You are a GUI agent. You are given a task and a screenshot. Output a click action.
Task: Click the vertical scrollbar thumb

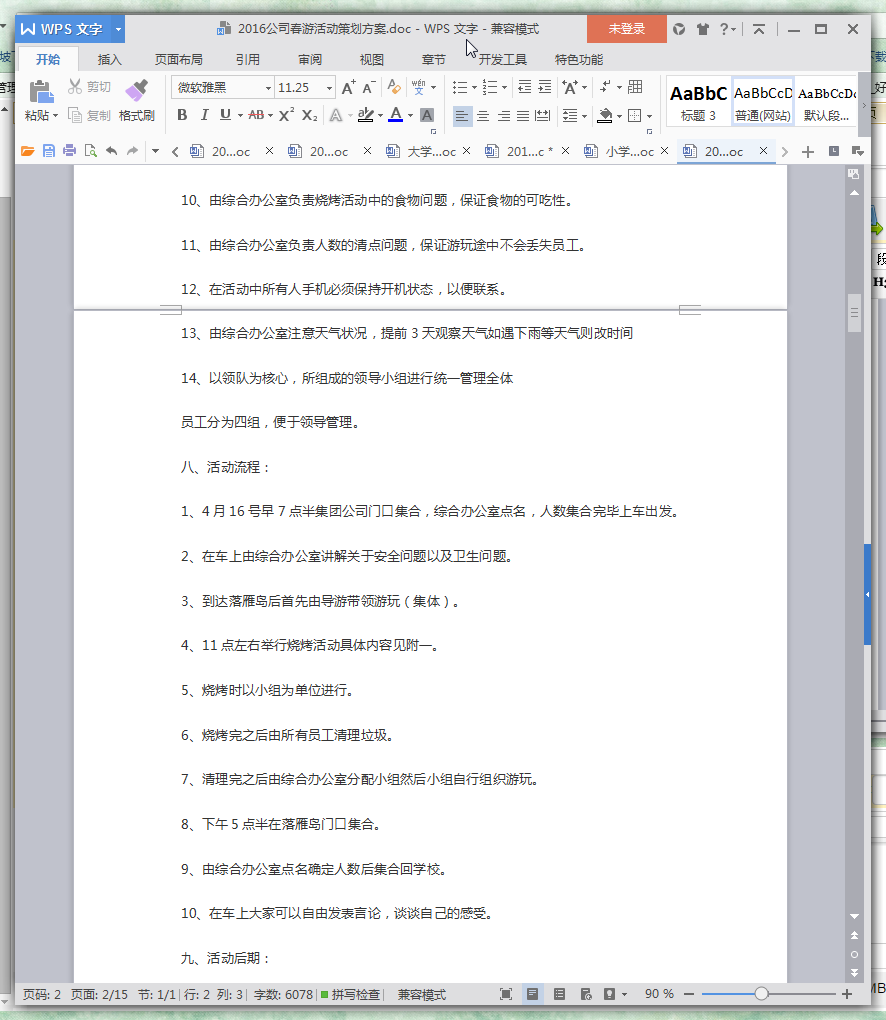(x=854, y=313)
